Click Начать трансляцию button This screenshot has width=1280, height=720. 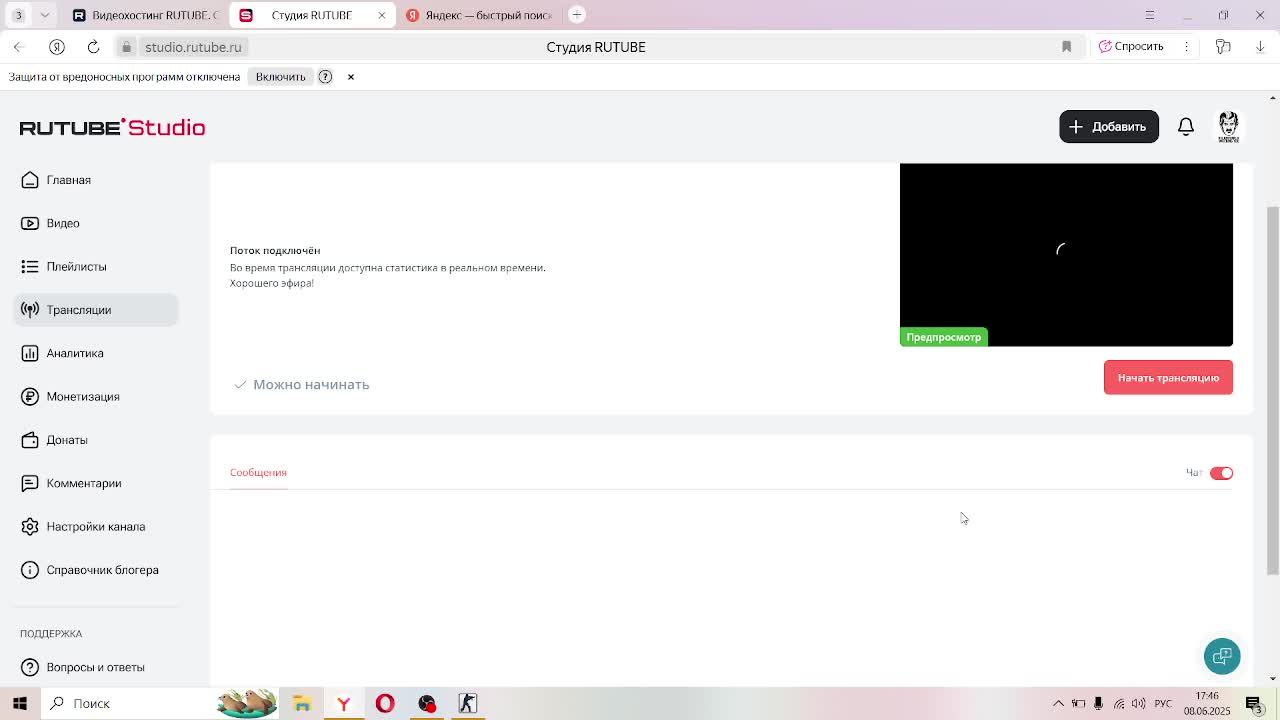(1168, 378)
